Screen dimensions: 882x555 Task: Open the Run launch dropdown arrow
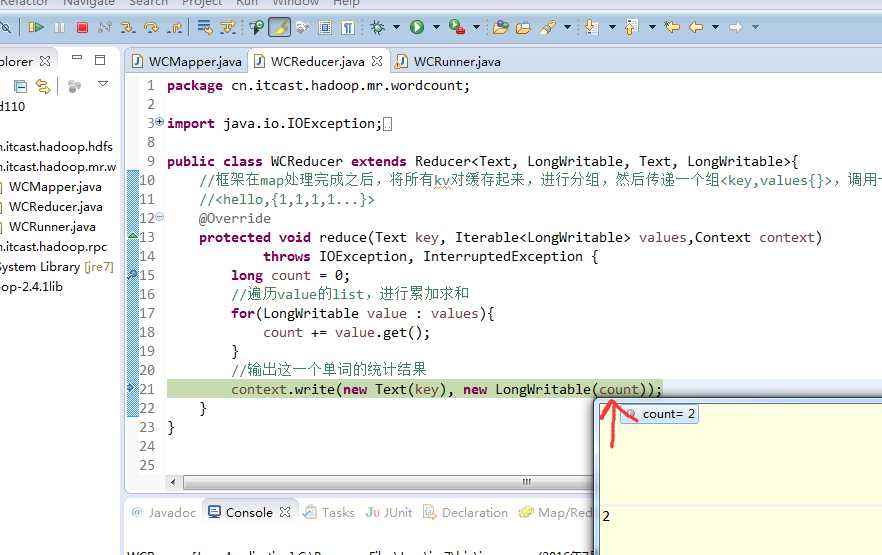[x=436, y=27]
